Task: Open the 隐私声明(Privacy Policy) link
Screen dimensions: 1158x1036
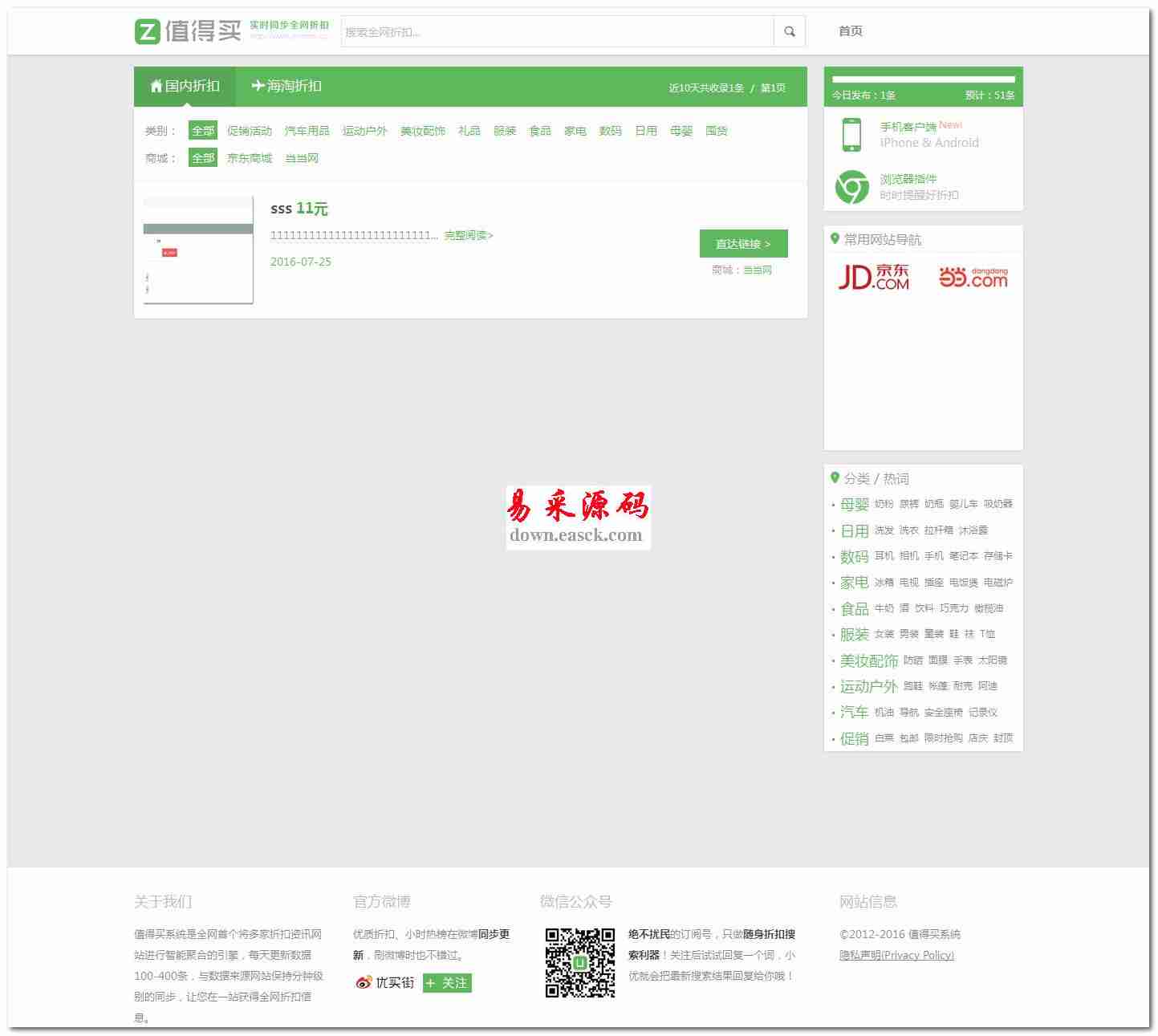Action: coord(896,955)
